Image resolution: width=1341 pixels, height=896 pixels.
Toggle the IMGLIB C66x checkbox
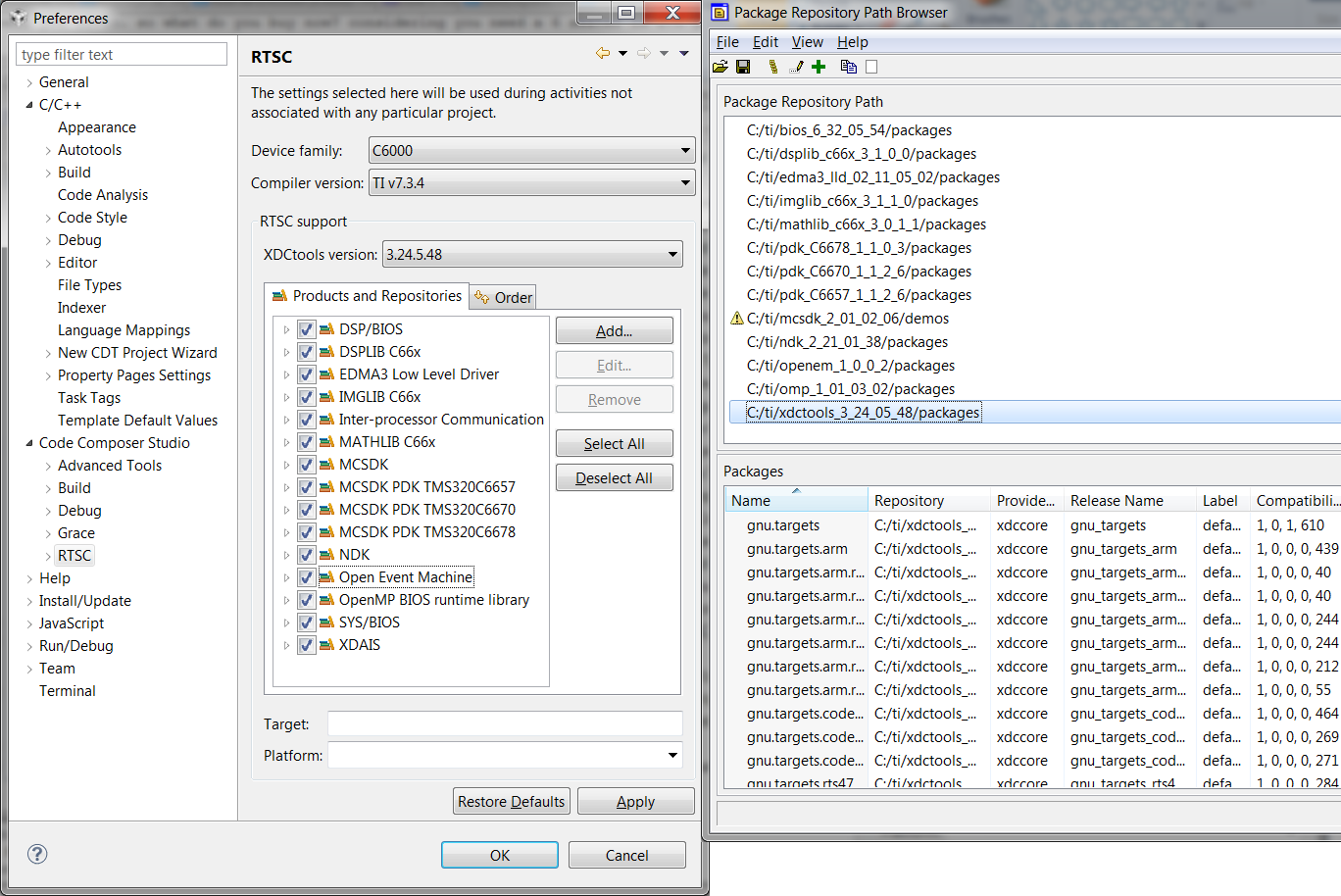pos(306,397)
